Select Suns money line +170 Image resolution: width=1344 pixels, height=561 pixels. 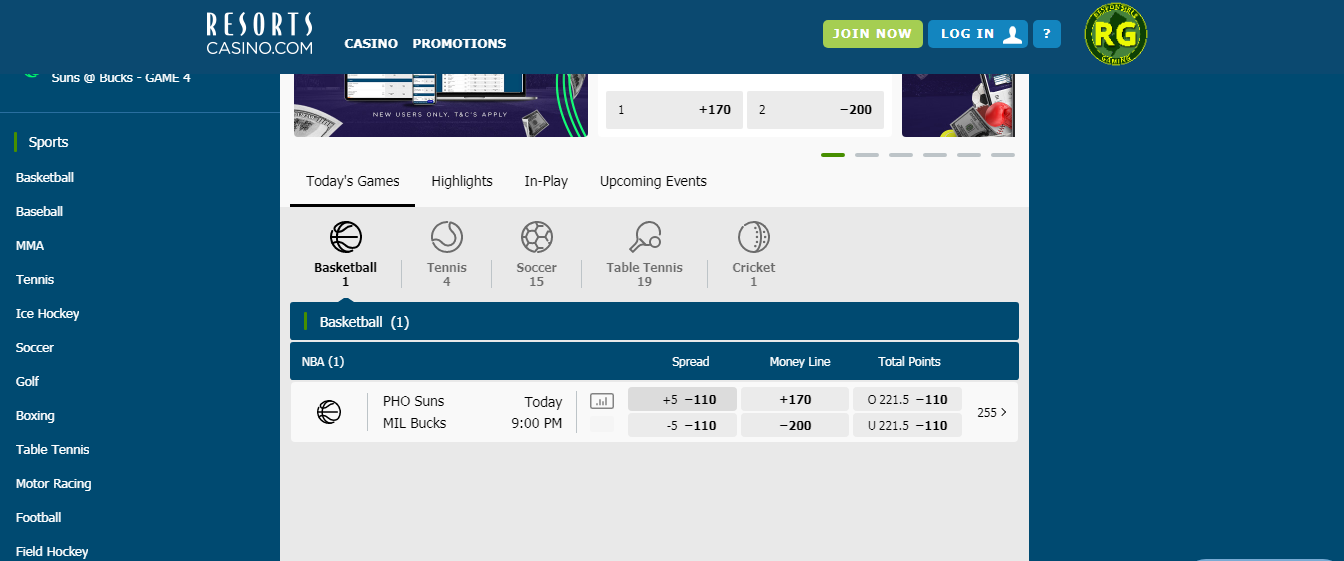[795, 400]
